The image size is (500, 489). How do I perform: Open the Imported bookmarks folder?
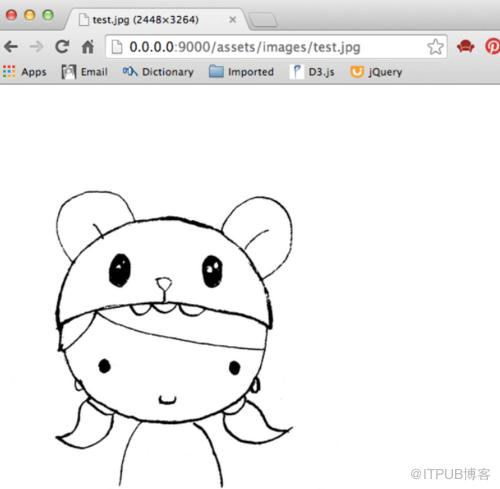tap(241, 72)
